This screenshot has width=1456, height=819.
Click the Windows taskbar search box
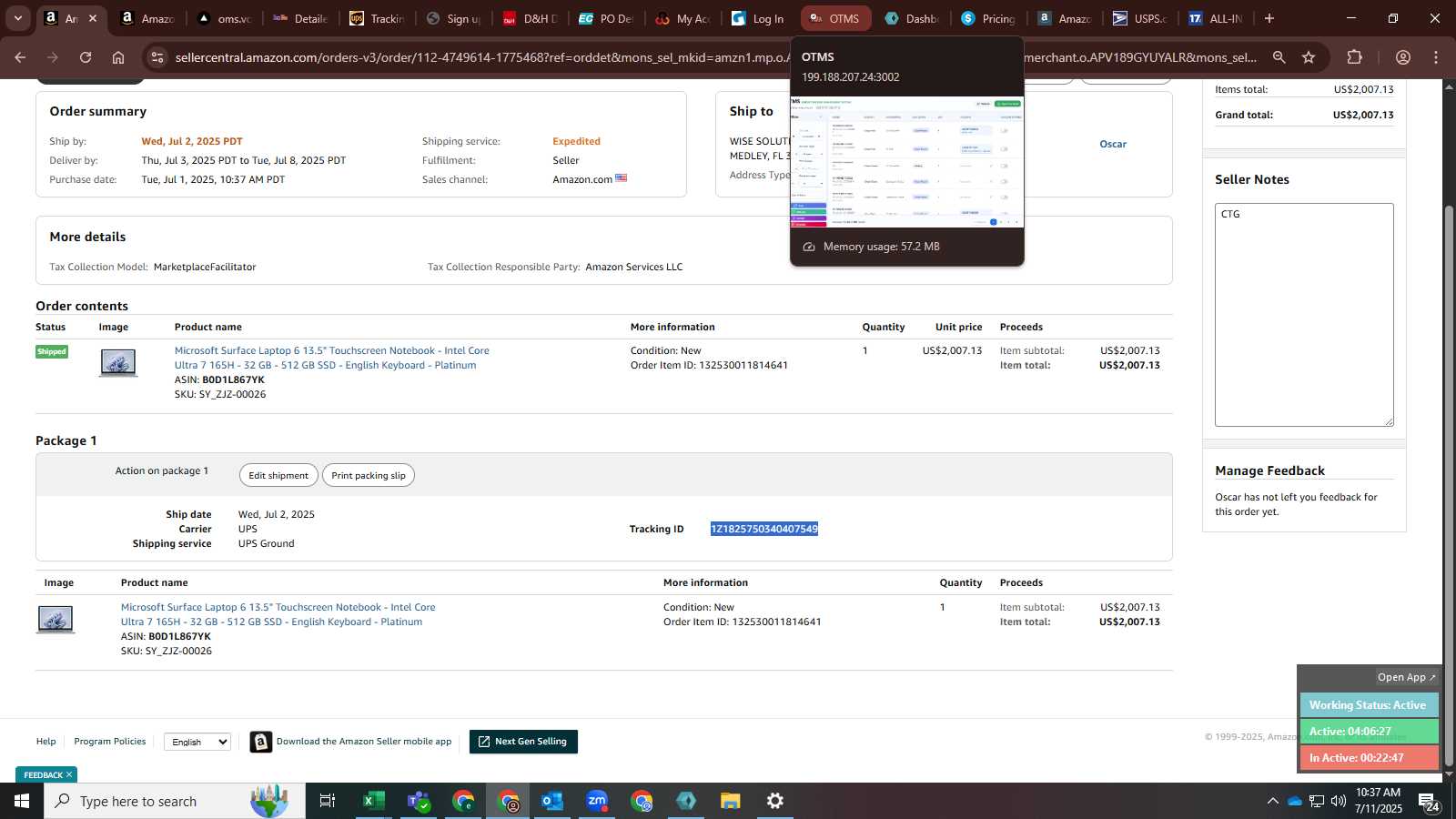(x=175, y=801)
